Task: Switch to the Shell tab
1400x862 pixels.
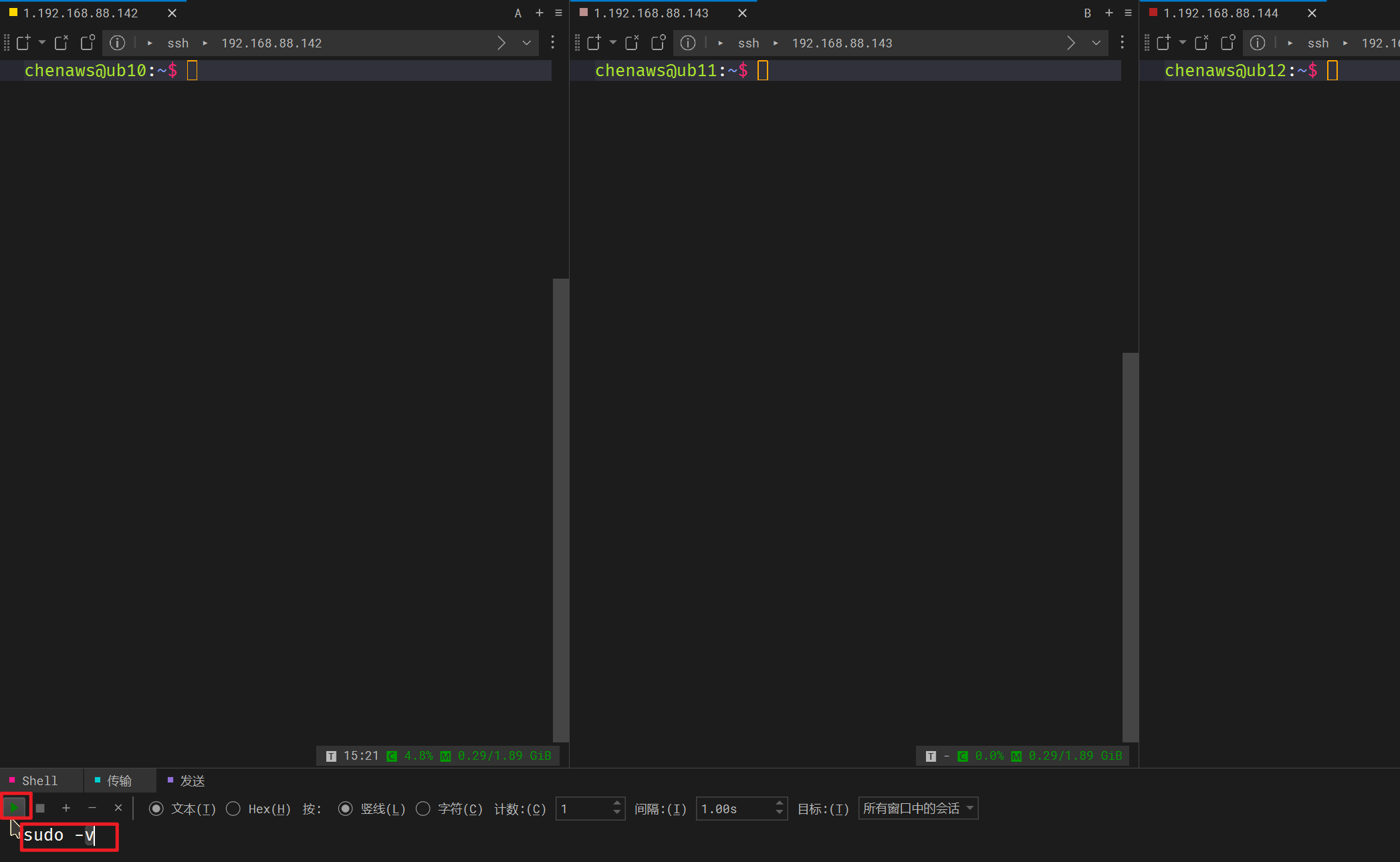Action: click(39, 780)
